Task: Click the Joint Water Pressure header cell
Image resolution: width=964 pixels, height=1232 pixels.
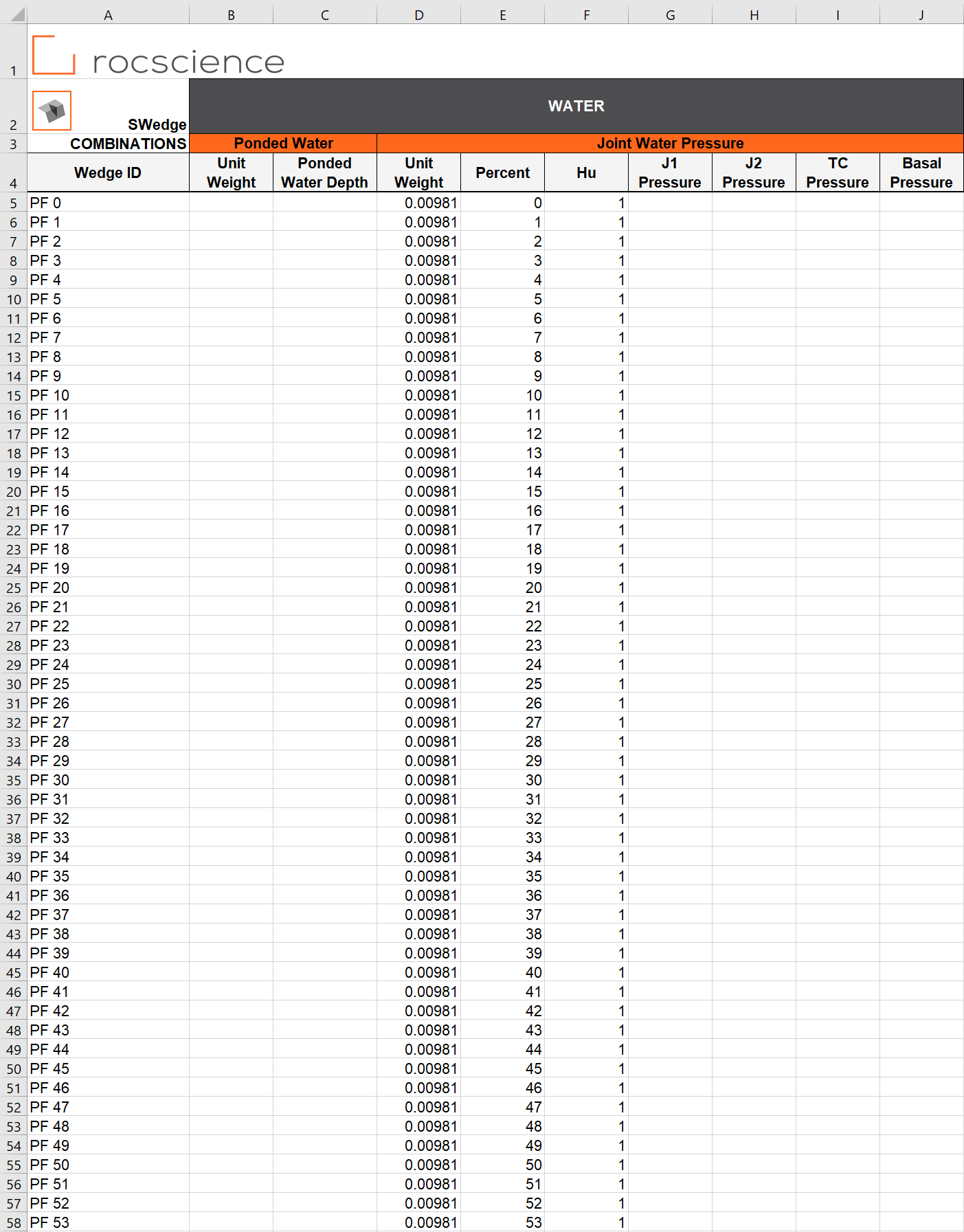Action: coord(670,143)
